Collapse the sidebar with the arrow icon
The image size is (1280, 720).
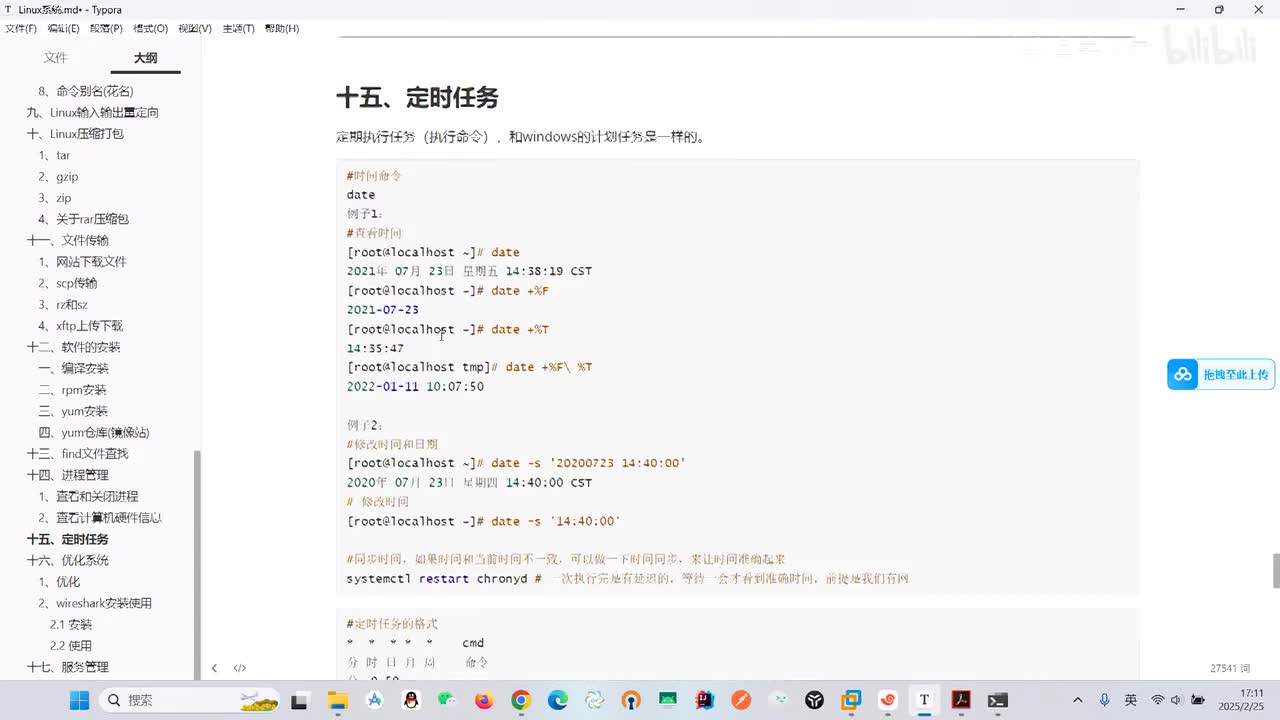(x=214, y=668)
